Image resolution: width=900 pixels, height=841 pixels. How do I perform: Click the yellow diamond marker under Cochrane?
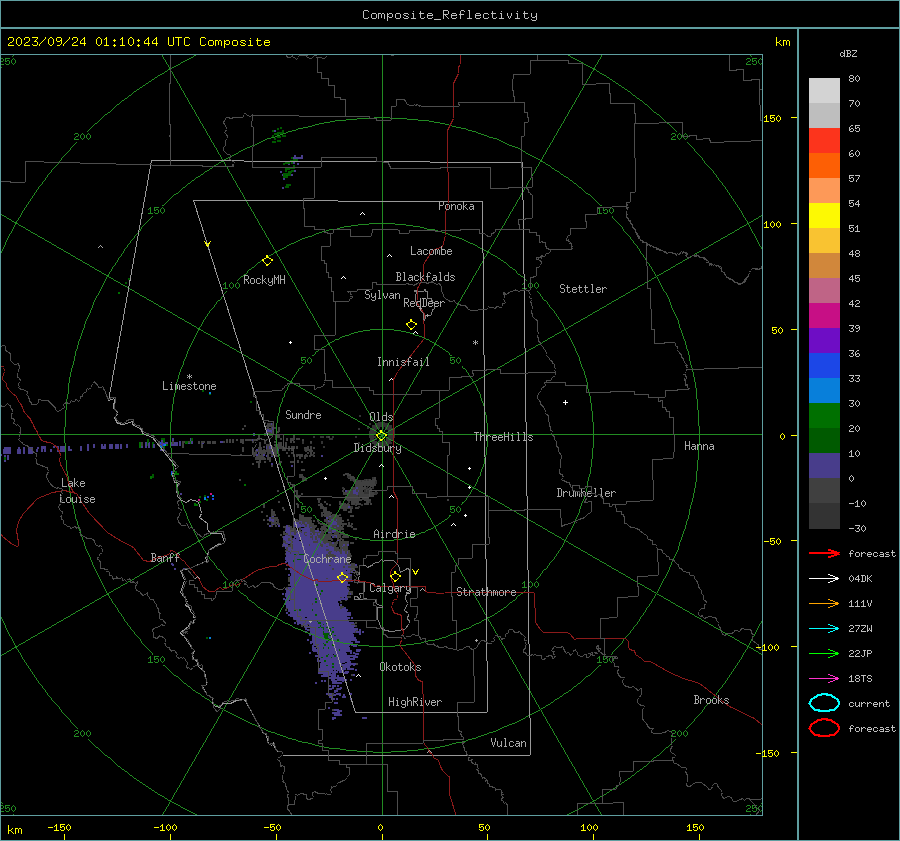pos(342,577)
